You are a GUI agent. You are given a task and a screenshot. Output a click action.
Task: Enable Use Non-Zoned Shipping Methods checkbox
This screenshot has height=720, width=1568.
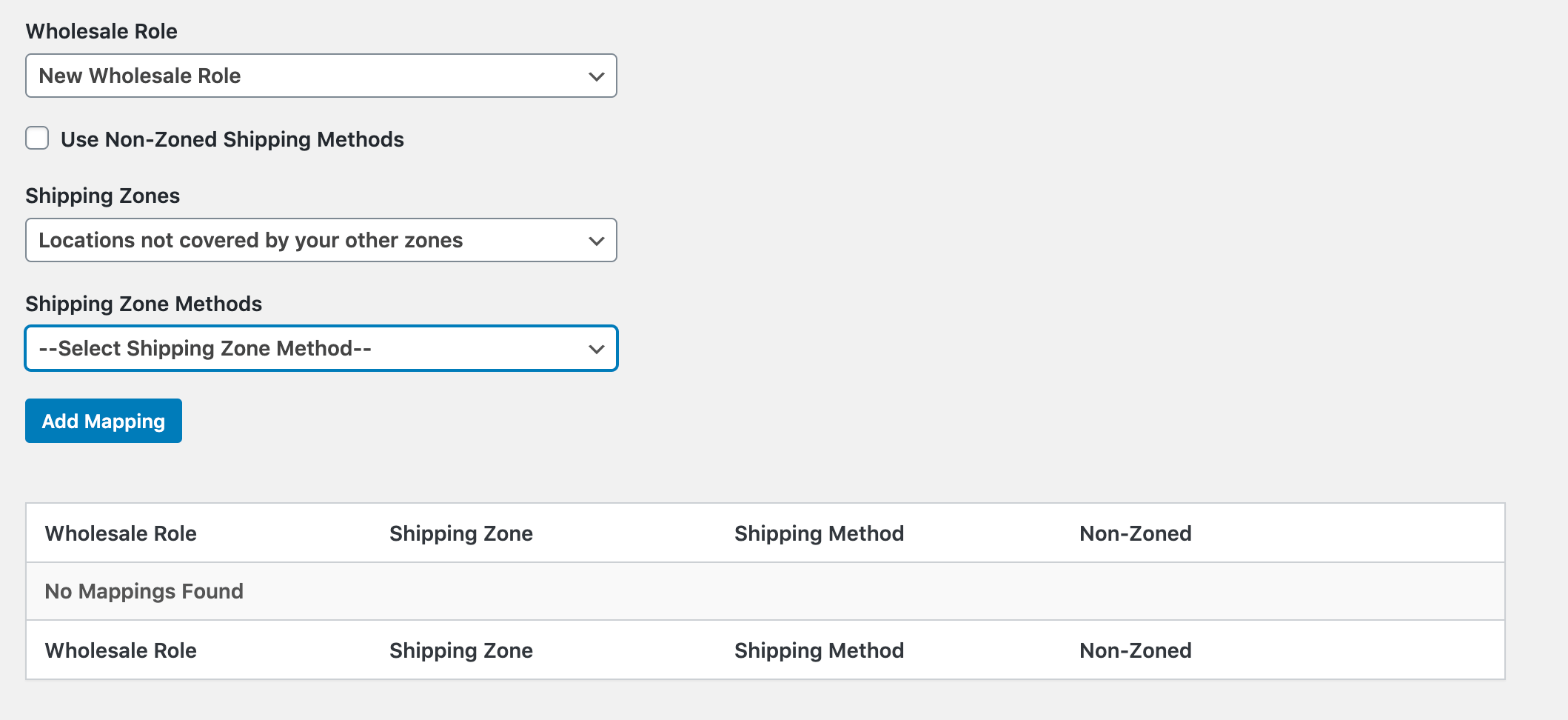coord(37,139)
